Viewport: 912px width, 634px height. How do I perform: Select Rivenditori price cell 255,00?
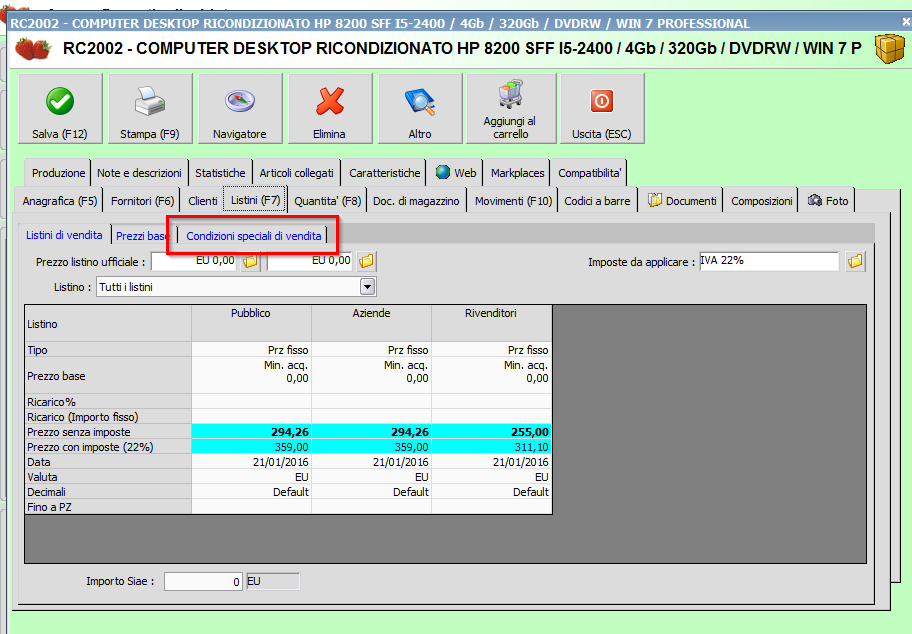pyautogui.click(x=491, y=432)
